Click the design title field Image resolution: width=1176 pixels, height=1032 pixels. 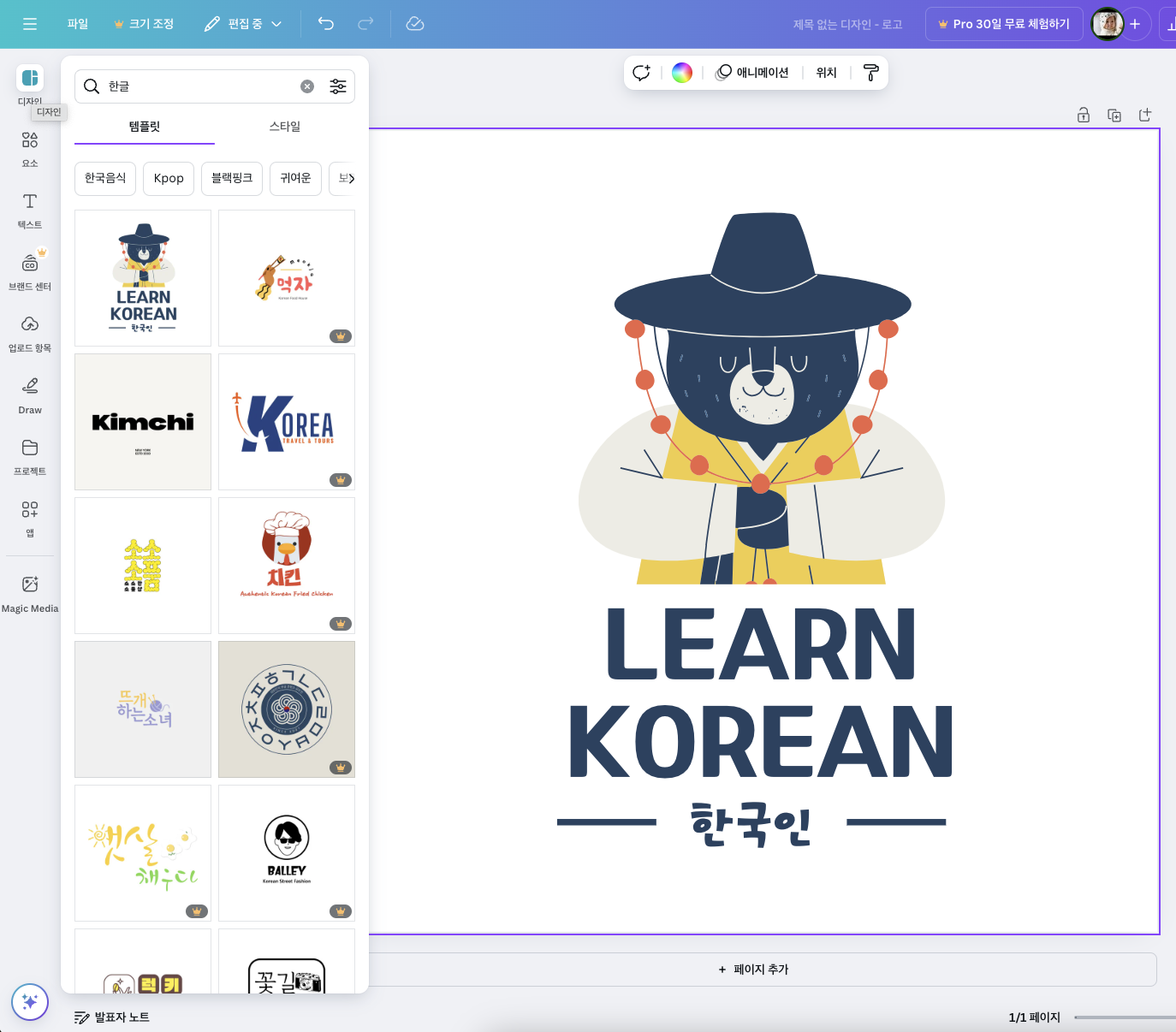click(847, 24)
